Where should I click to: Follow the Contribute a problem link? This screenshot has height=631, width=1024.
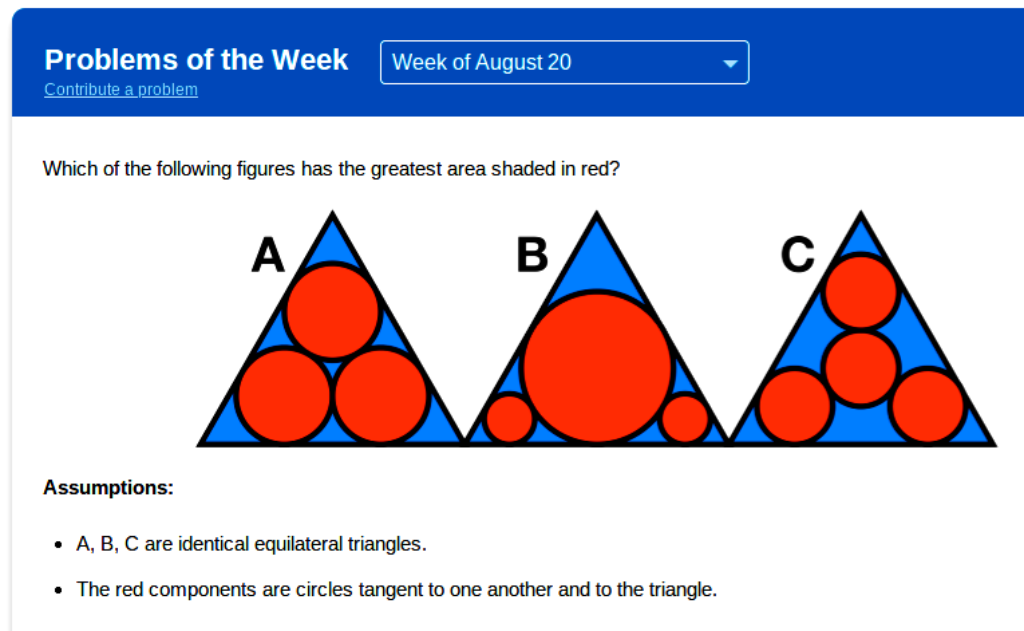point(121,90)
